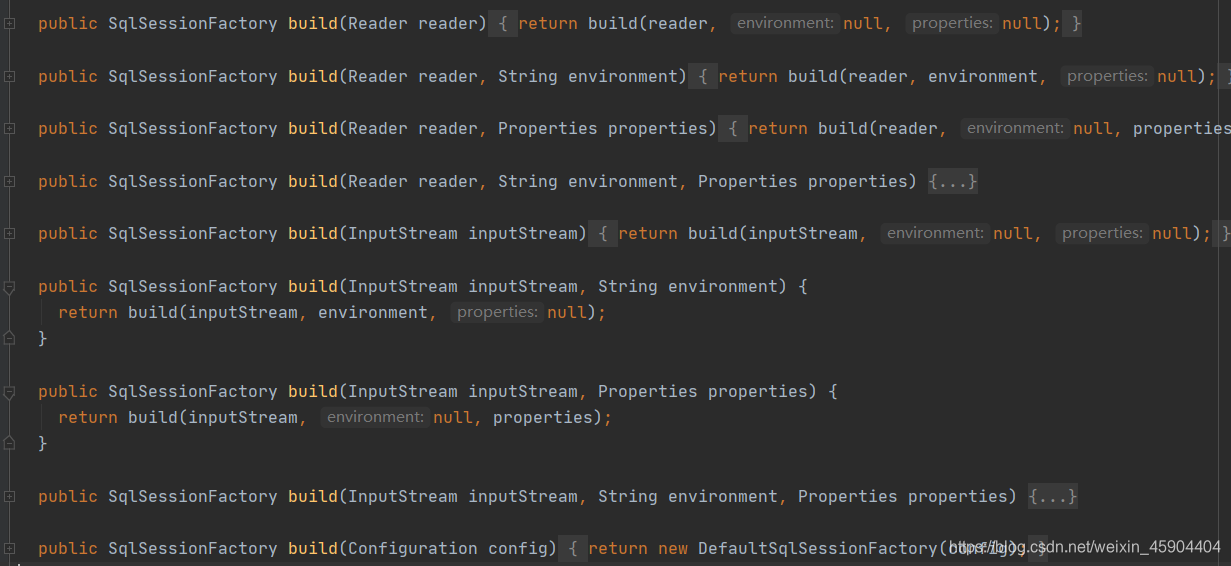Expand gutter fold of build(Configuration config) method

coord(9,549)
